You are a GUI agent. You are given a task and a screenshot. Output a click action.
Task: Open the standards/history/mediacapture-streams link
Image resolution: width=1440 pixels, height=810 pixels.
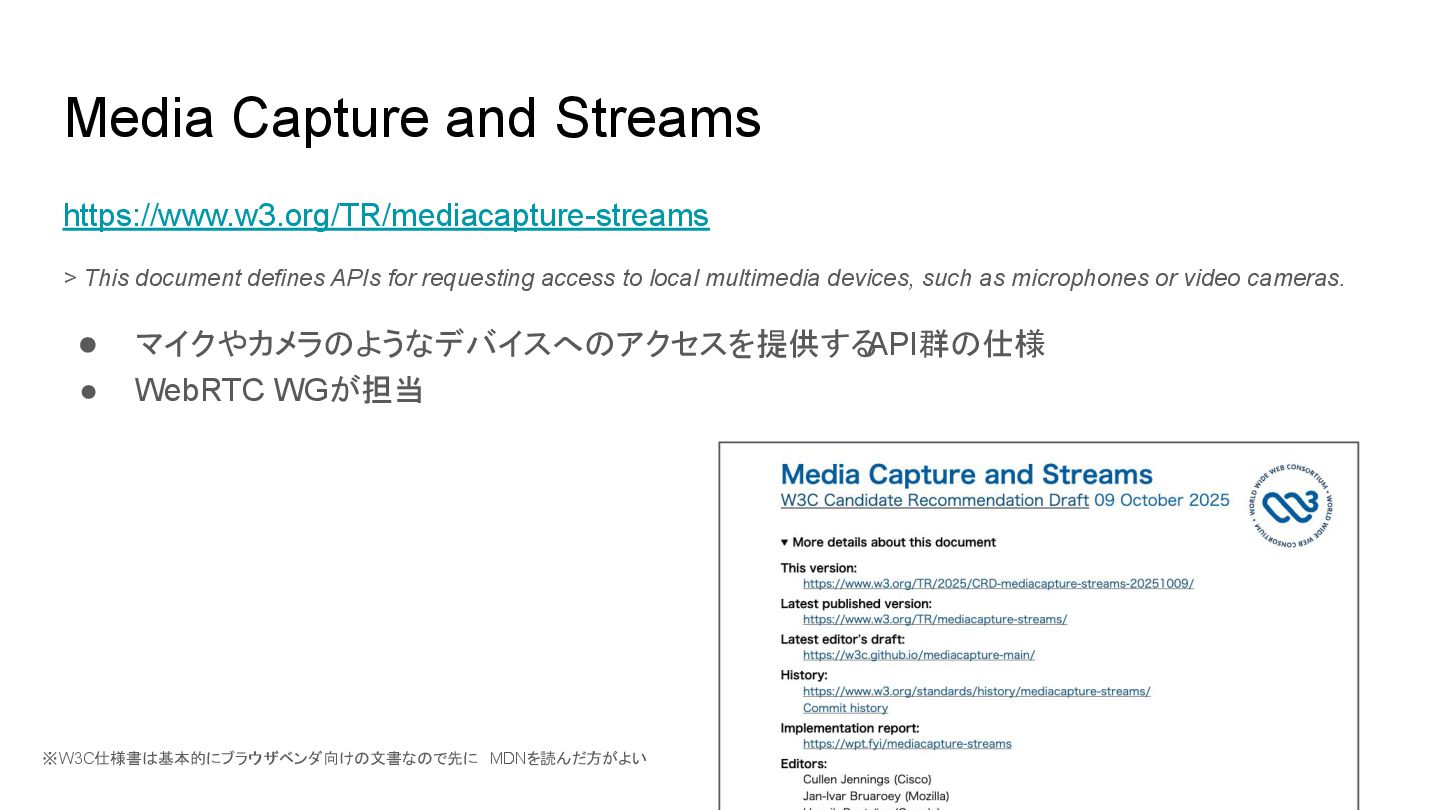pyautogui.click(x=976, y=691)
